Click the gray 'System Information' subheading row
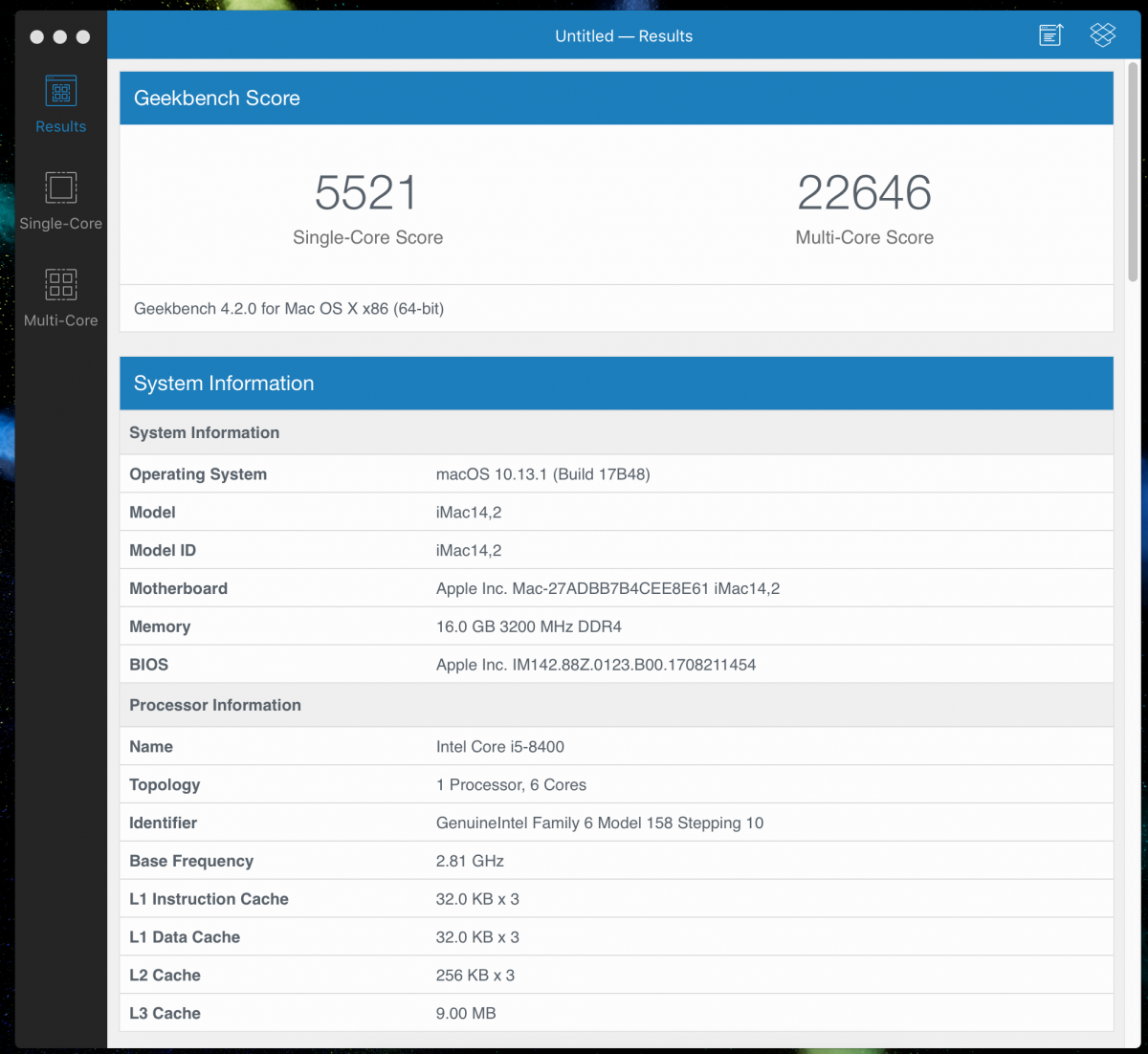 [616, 432]
